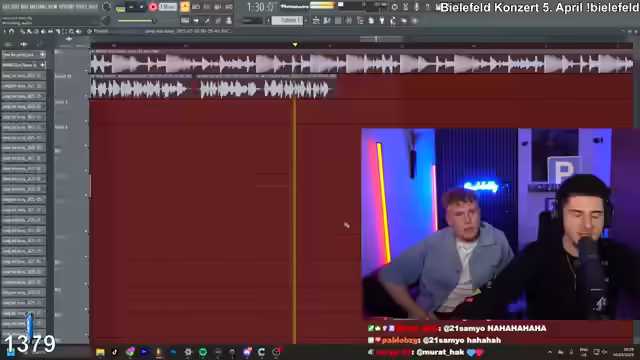640x360 pixels.
Task: Open the Settings gear in taskbar
Action: pos(188,352)
